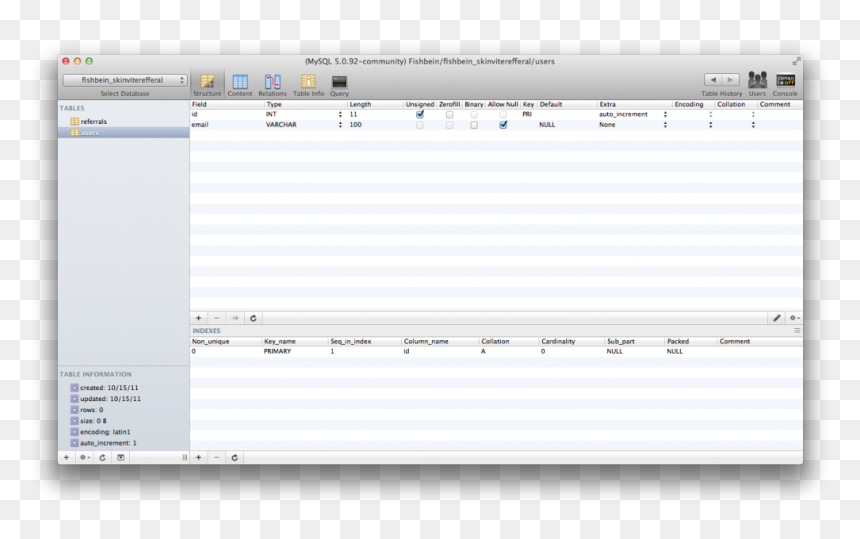Refresh the fields list
860x539 pixels.
point(253,318)
